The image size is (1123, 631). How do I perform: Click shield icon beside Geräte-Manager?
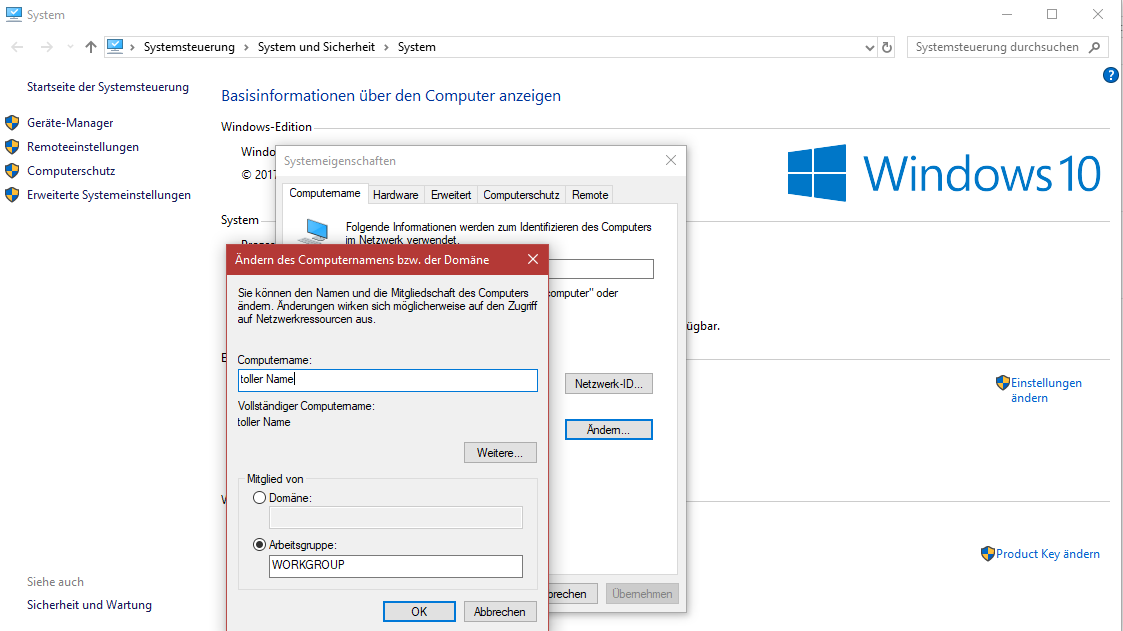[12, 123]
